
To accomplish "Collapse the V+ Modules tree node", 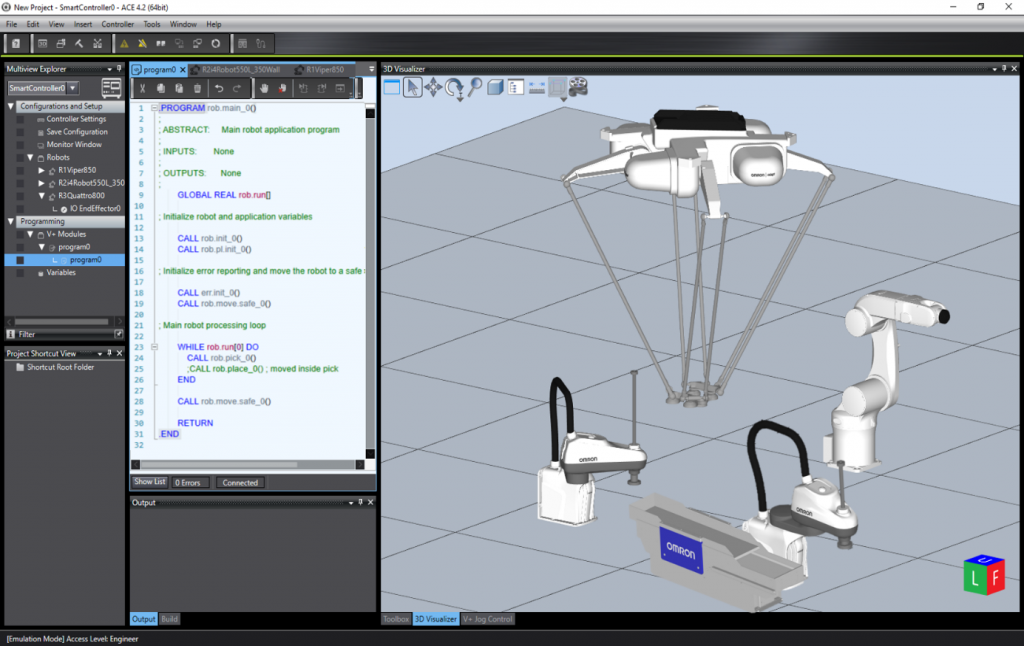I will 30,234.
